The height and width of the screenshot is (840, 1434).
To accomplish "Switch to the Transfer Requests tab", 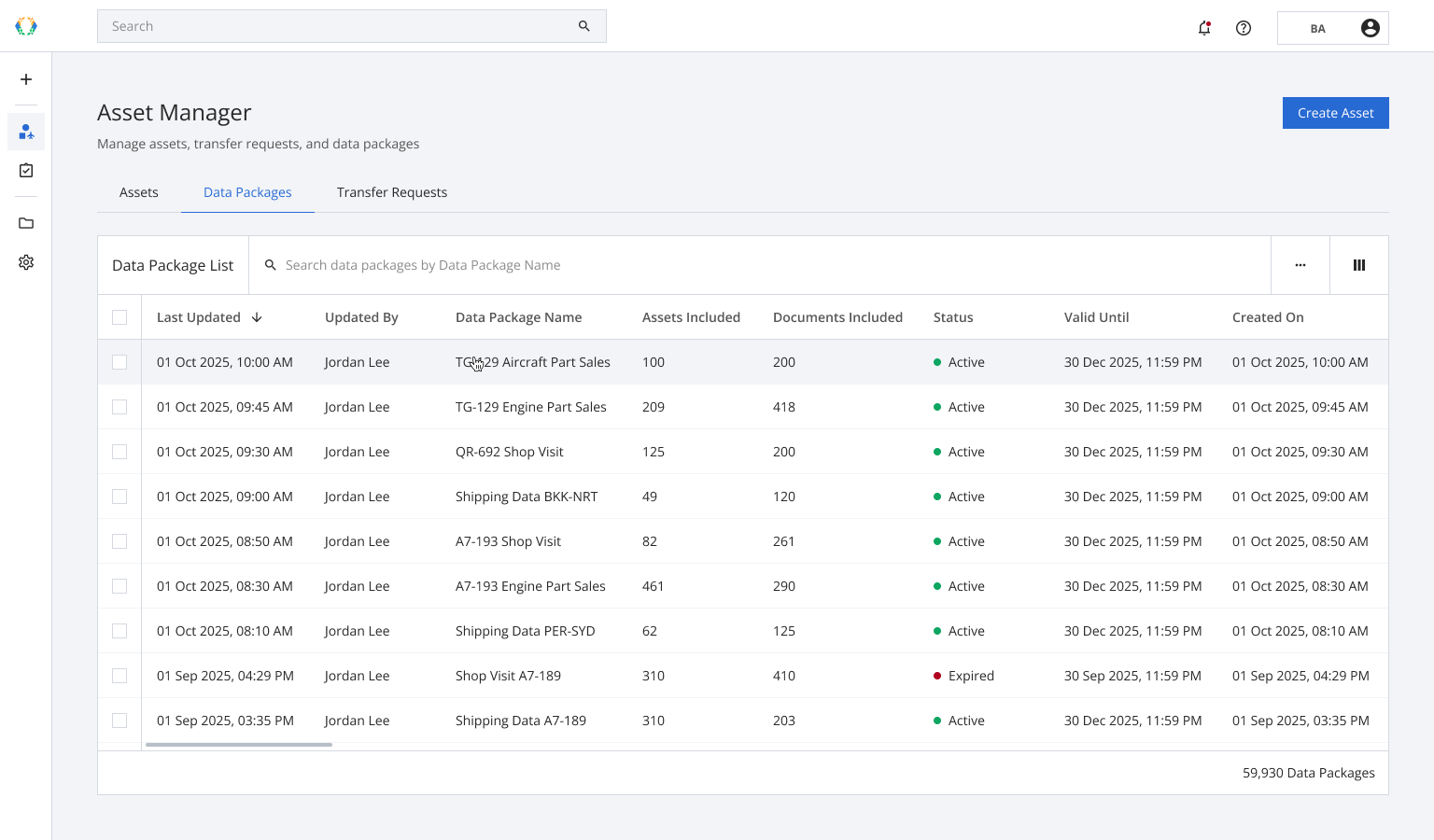I will pos(392,192).
